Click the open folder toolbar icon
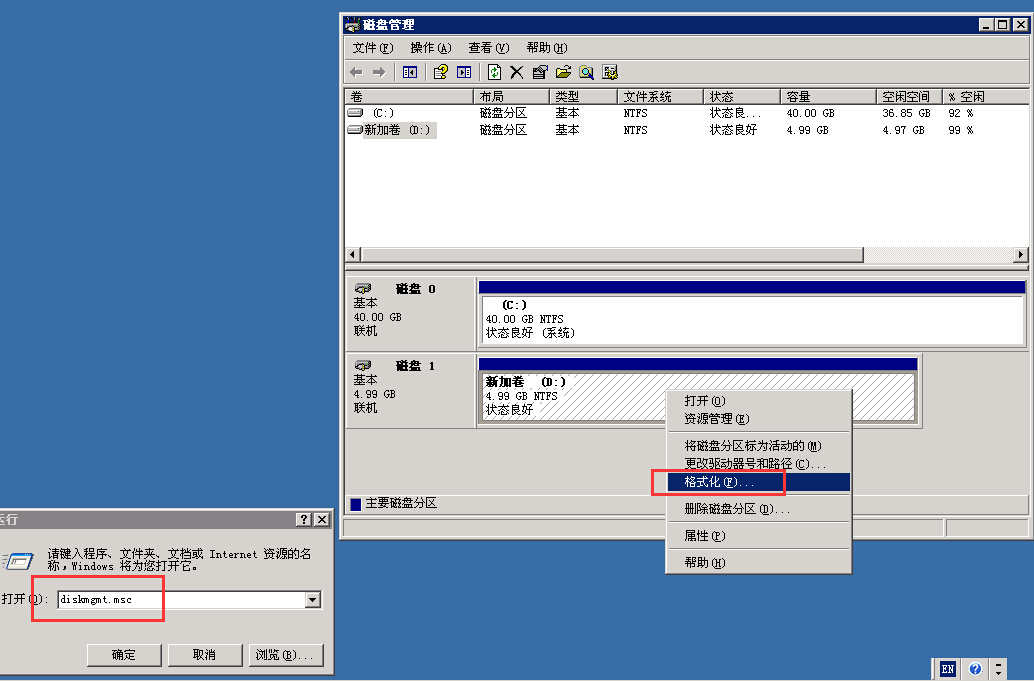The height and width of the screenshot is (681, 1034). pyautogui.click(x=563, y=72)
